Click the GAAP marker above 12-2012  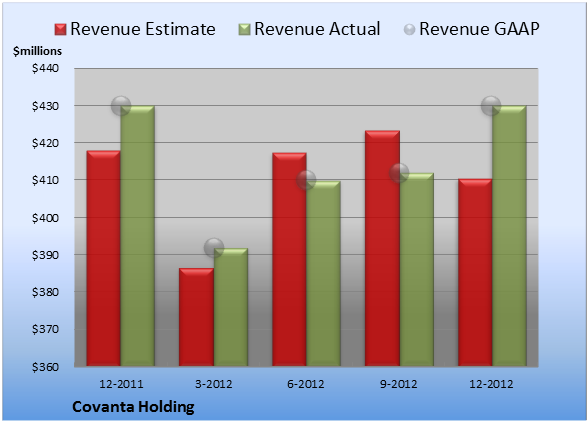coord(491,106)
